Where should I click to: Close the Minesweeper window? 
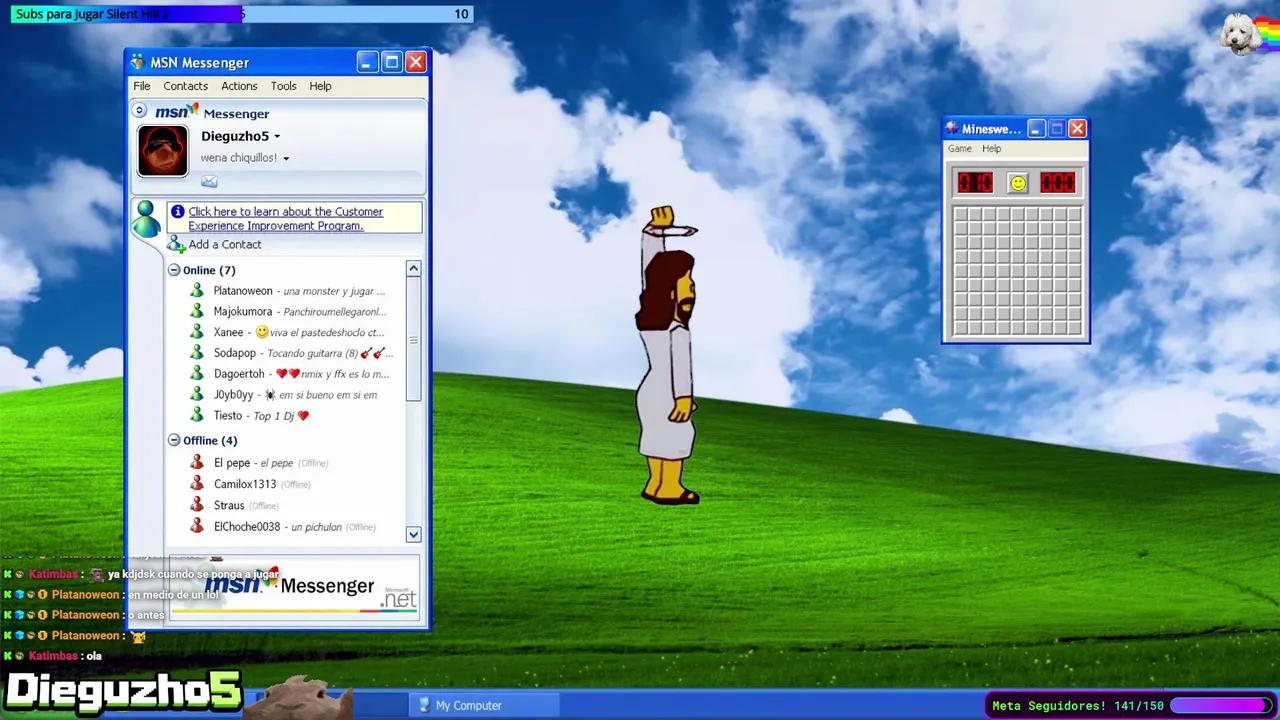(x=1077, y=129)
